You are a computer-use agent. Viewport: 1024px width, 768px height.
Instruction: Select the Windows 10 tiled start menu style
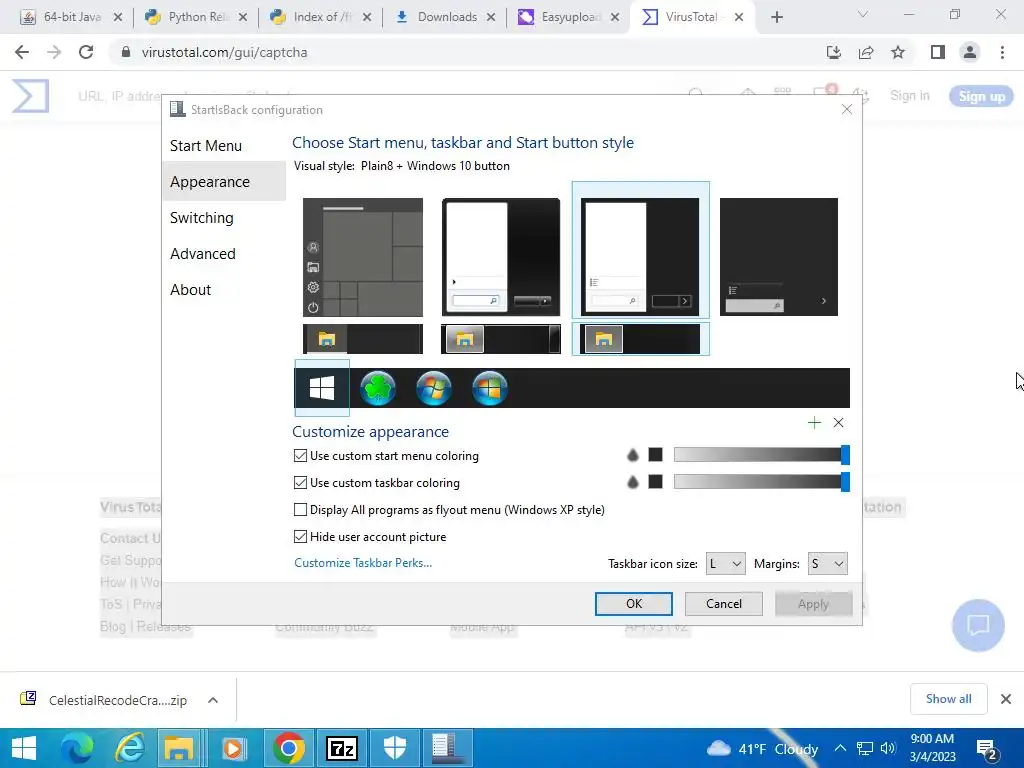363,257
